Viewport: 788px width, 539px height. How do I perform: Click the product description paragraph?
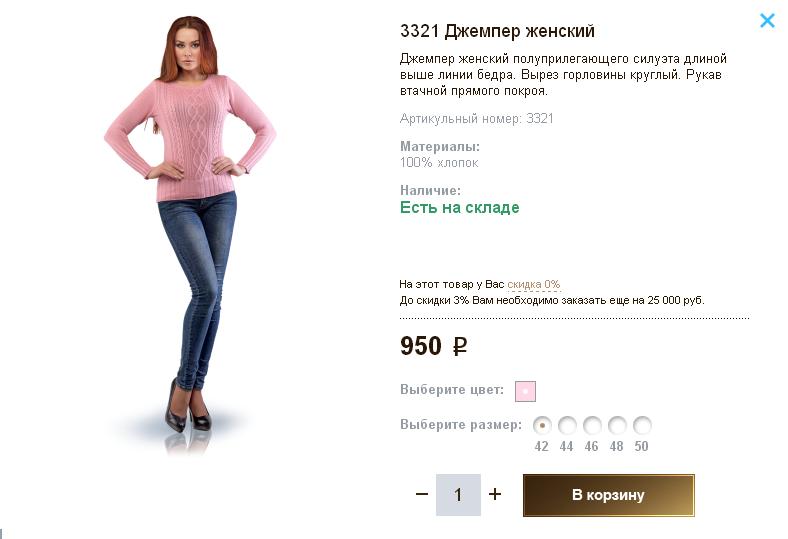click(x=563, y=74)
